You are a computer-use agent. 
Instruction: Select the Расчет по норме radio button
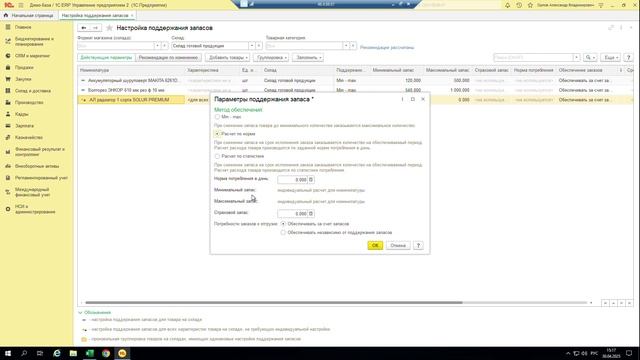[x=217, y=133]
